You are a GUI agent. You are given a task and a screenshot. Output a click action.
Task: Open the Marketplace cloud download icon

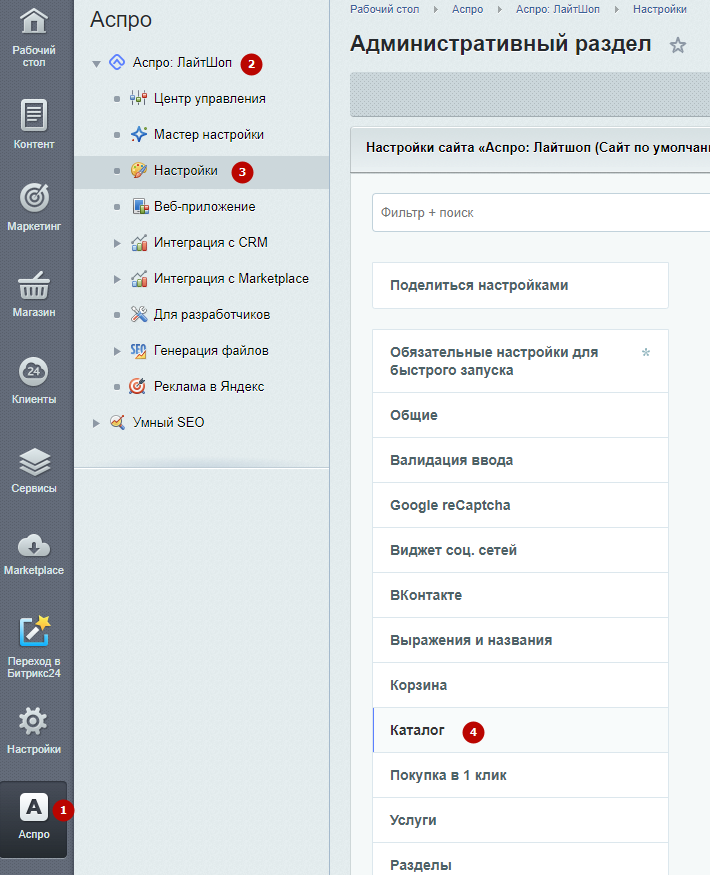point(33,546)
